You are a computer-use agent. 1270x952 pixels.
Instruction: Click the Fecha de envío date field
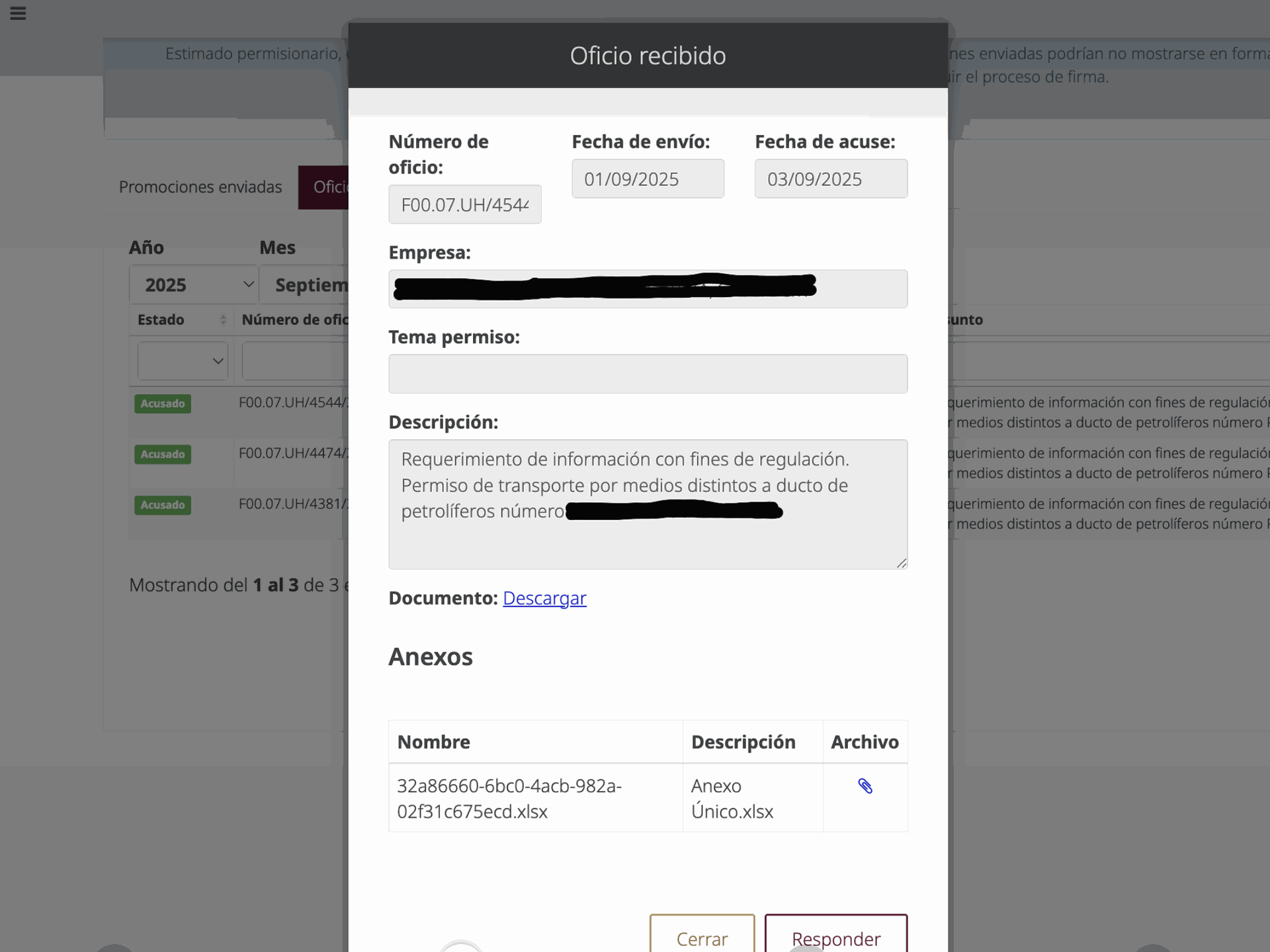coord(648,178)
